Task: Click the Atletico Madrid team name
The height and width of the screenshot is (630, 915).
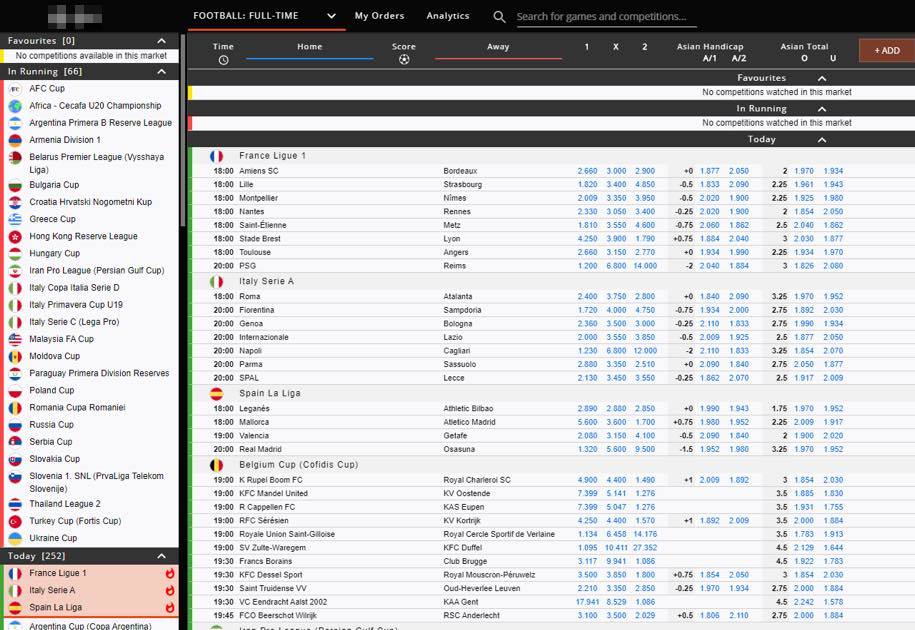Action: [469, 422]
